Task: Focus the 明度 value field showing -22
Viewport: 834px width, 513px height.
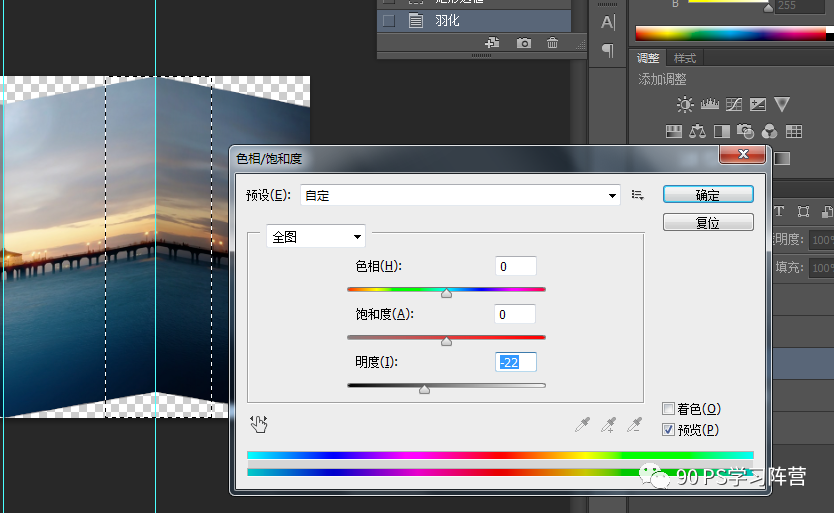Action: (515, 362)
